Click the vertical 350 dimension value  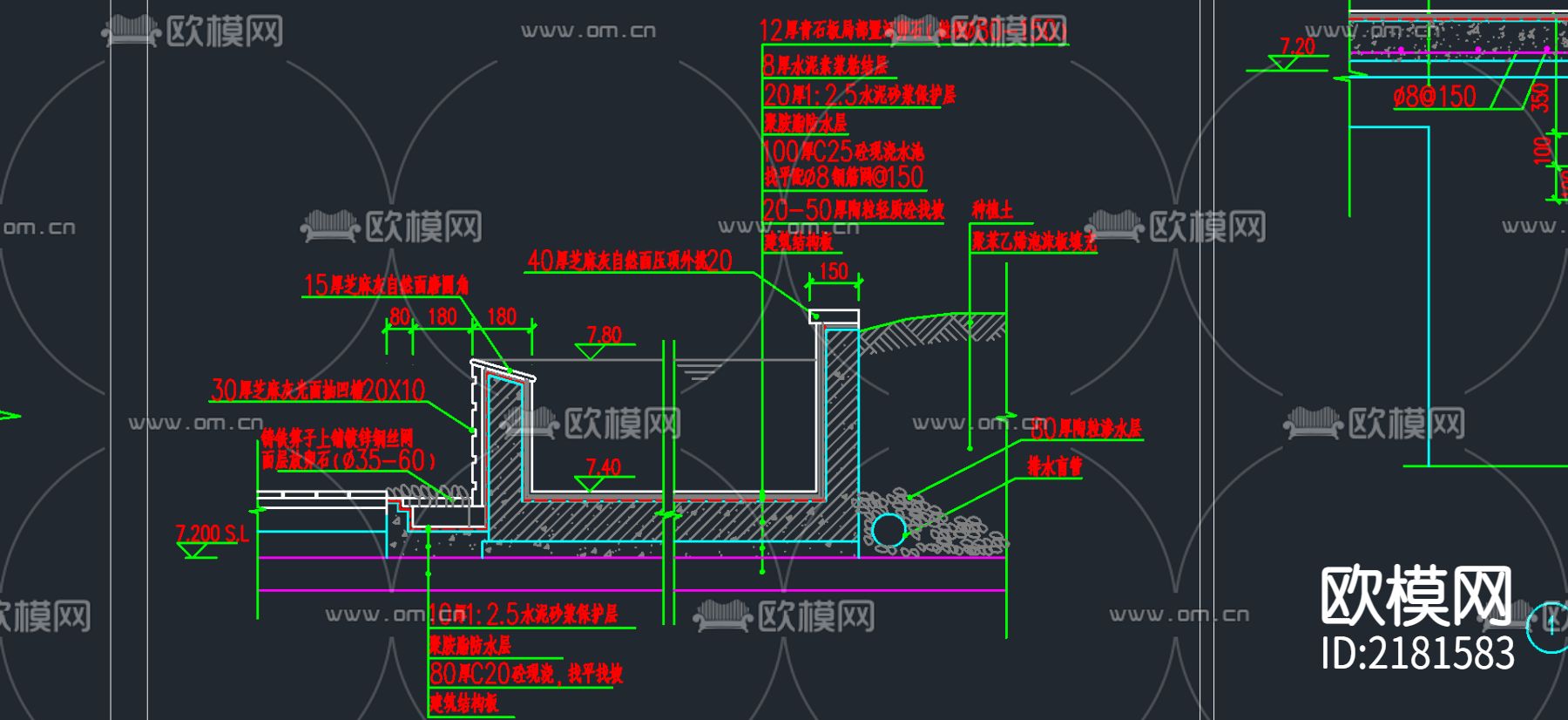(1541, 97)
